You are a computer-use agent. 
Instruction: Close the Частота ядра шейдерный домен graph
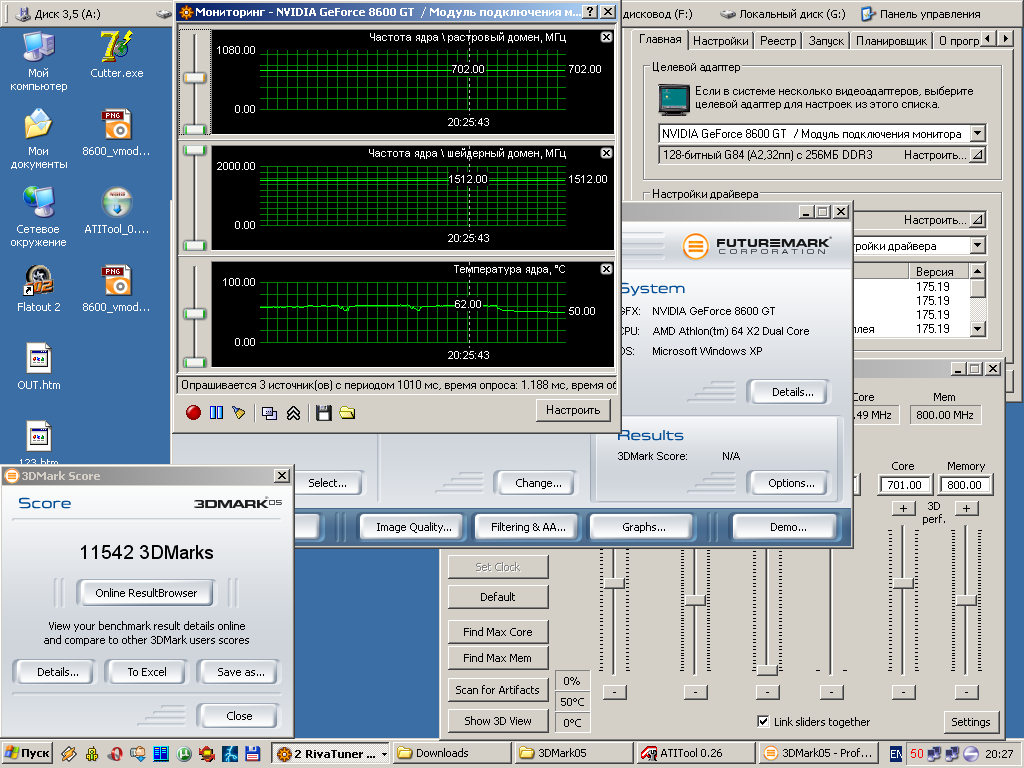[x=607, y=153]
